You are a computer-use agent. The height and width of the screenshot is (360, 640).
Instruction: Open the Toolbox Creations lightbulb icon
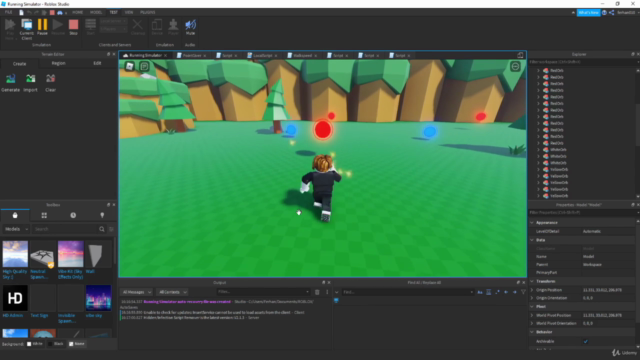102,215
